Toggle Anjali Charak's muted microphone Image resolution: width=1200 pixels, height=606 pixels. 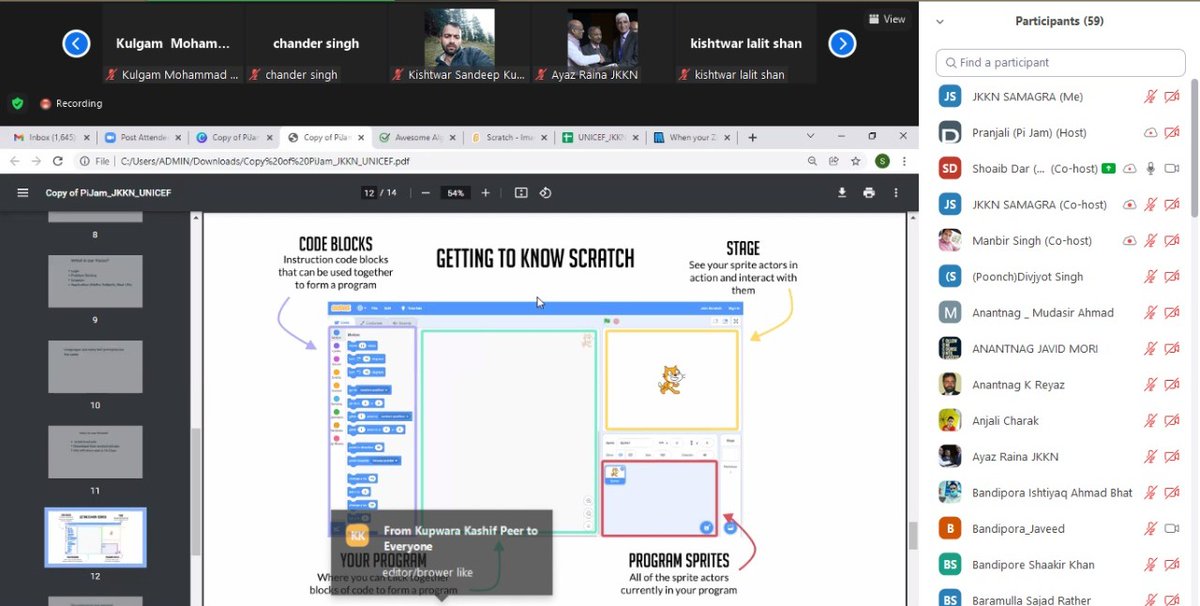click(x=1151, y=420)
